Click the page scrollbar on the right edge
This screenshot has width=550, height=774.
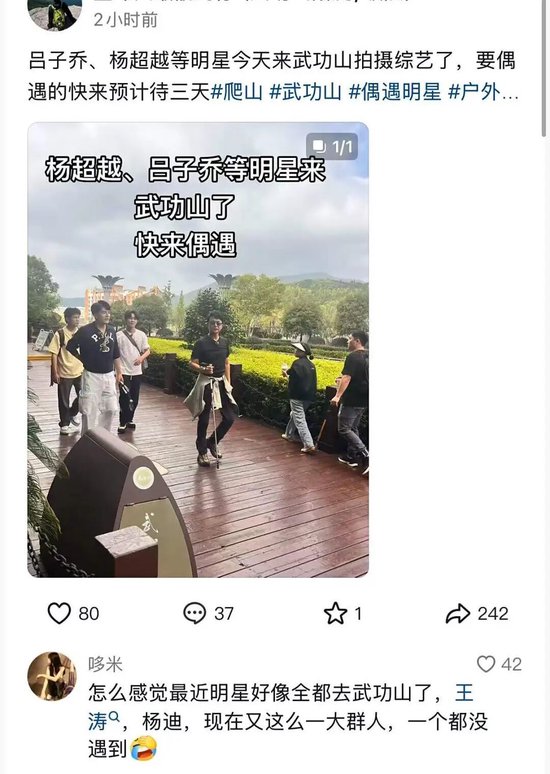pyautogui.click(x=545, y=69)
